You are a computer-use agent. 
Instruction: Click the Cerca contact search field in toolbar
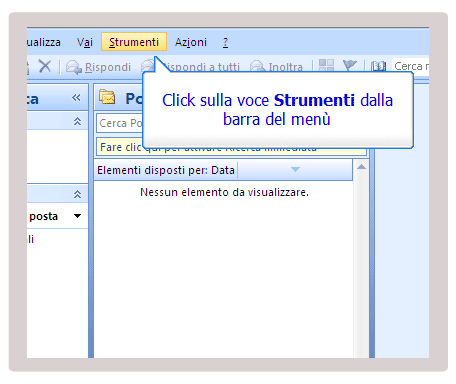[x=410, y=66]
